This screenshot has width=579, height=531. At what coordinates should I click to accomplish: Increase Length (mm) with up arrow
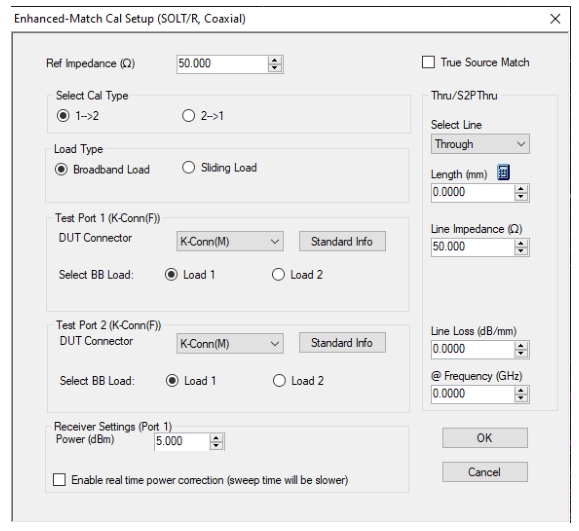(x=521, y=189)
